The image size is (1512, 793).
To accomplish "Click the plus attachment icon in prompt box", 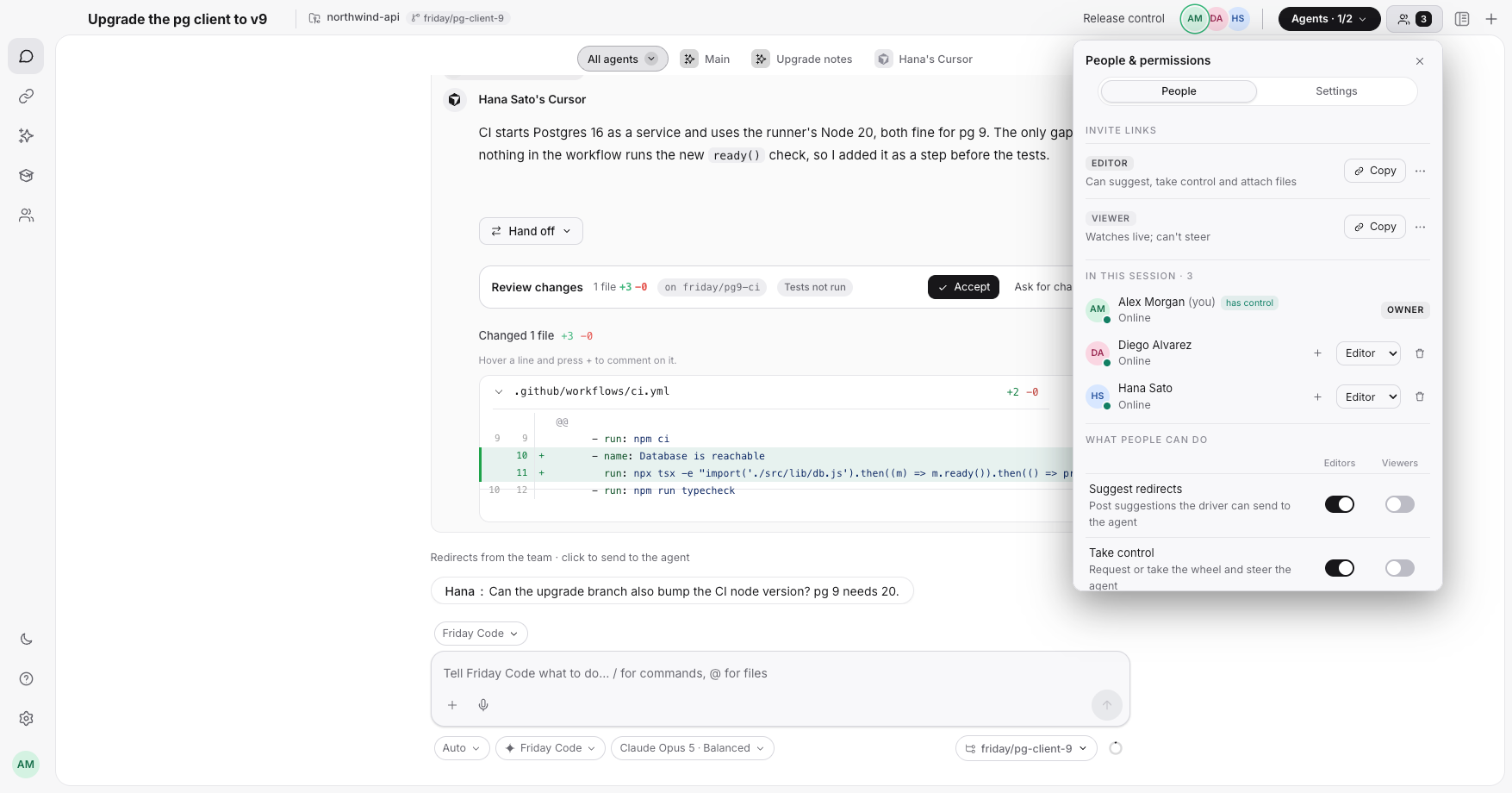I will [451, 704].
